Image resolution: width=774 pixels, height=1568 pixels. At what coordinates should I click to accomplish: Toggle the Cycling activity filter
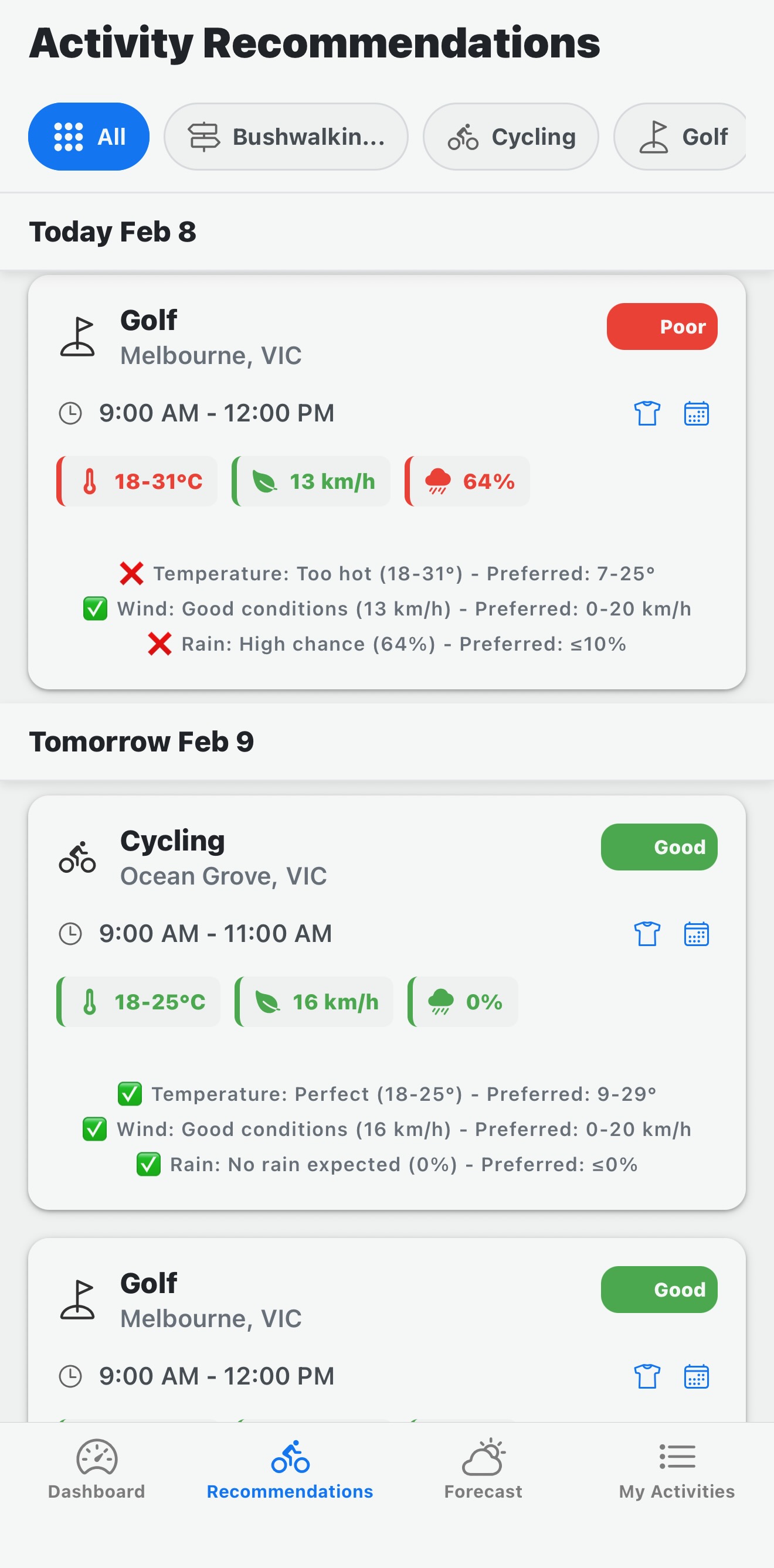pos(511,137)
